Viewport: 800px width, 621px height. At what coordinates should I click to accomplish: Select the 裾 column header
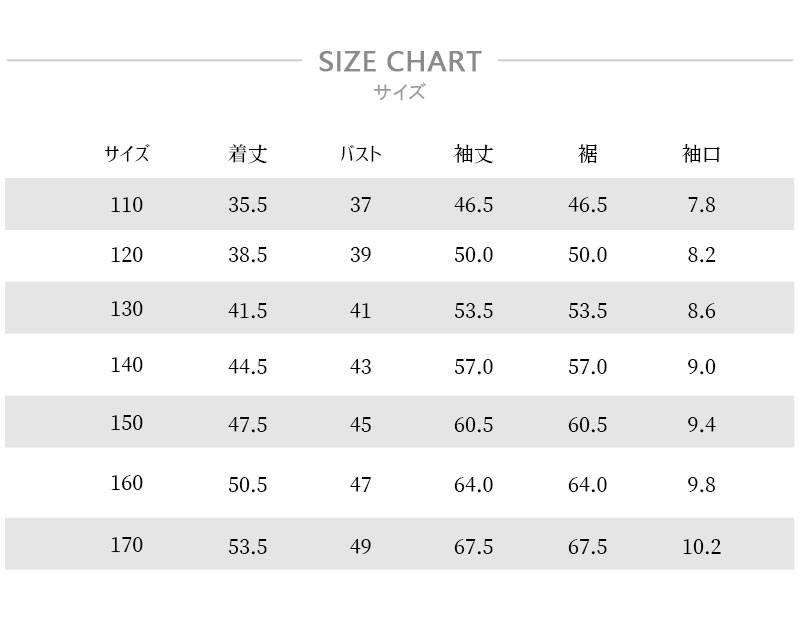pos(587,154)
